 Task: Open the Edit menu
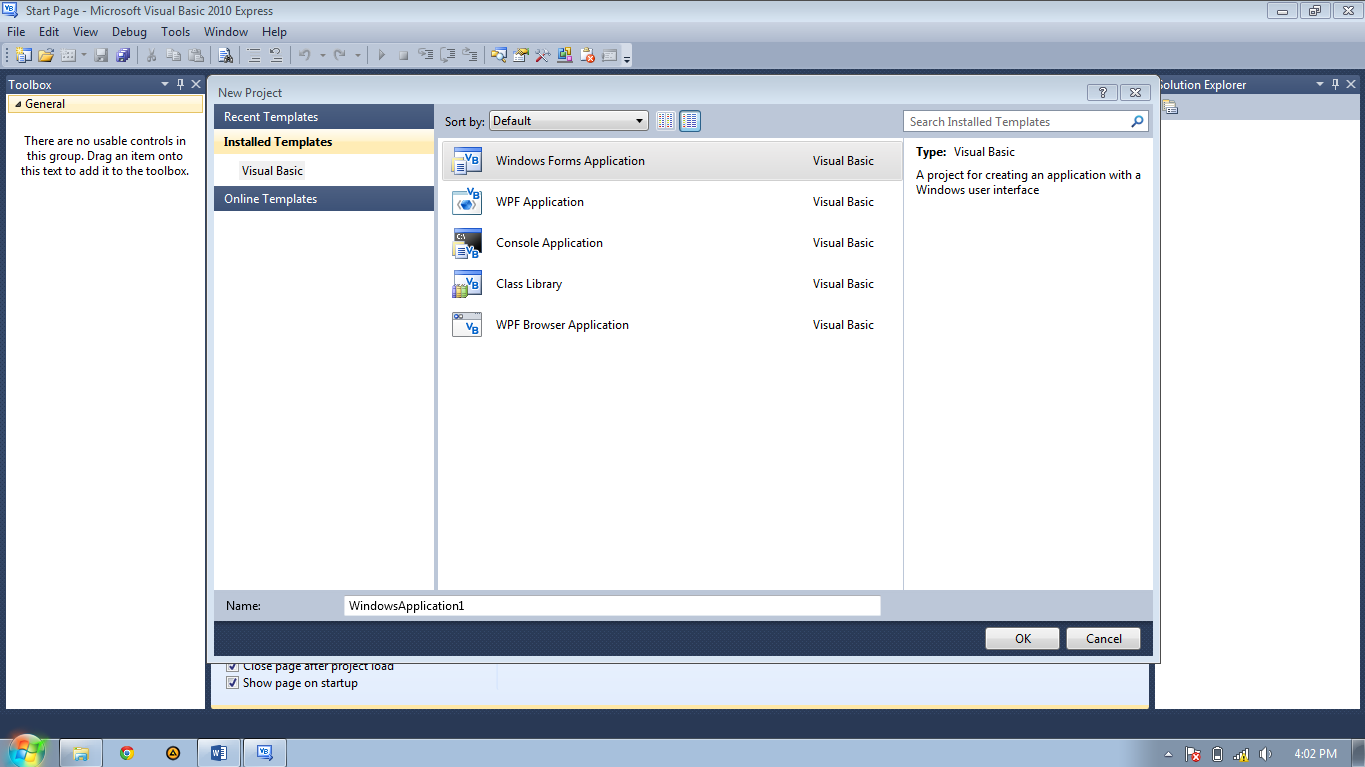(49, 32)
